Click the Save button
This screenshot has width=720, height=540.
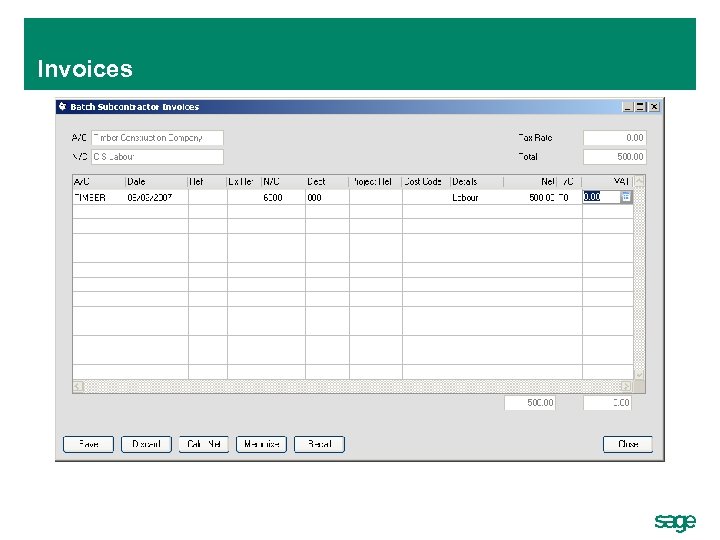88,444
